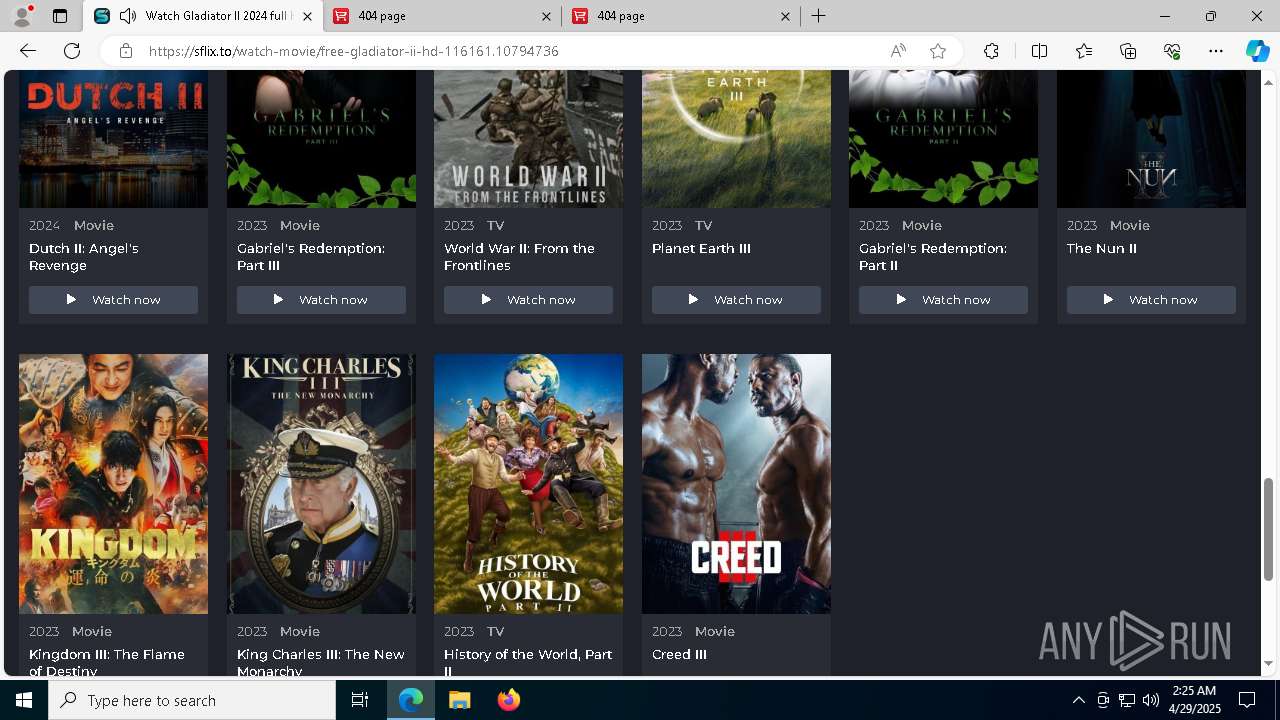This screenshot has width=1280, height=720.
Task: Open Tab actions menu icon
Action: (x=60, y=16)
